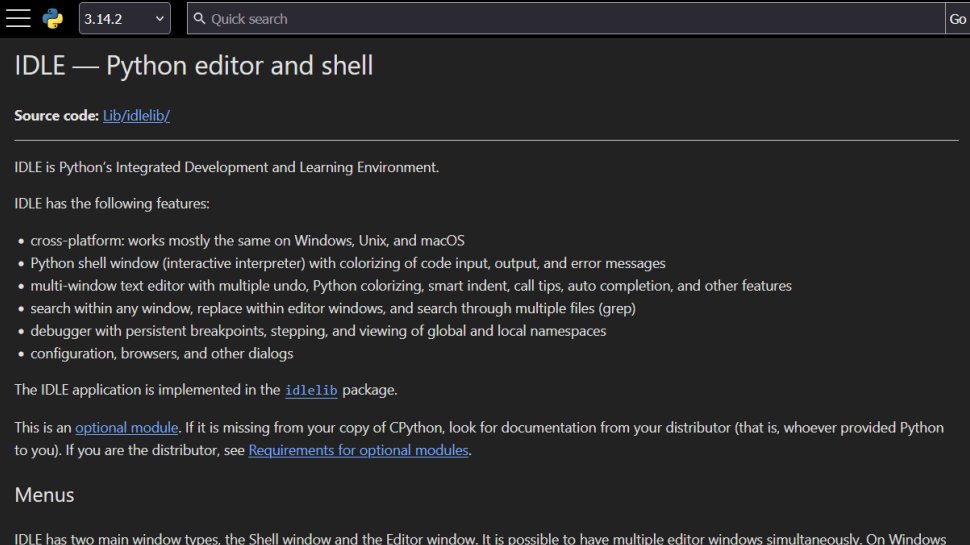Follow the idlelib package link
970x545 pixels.
click(311, 390)
